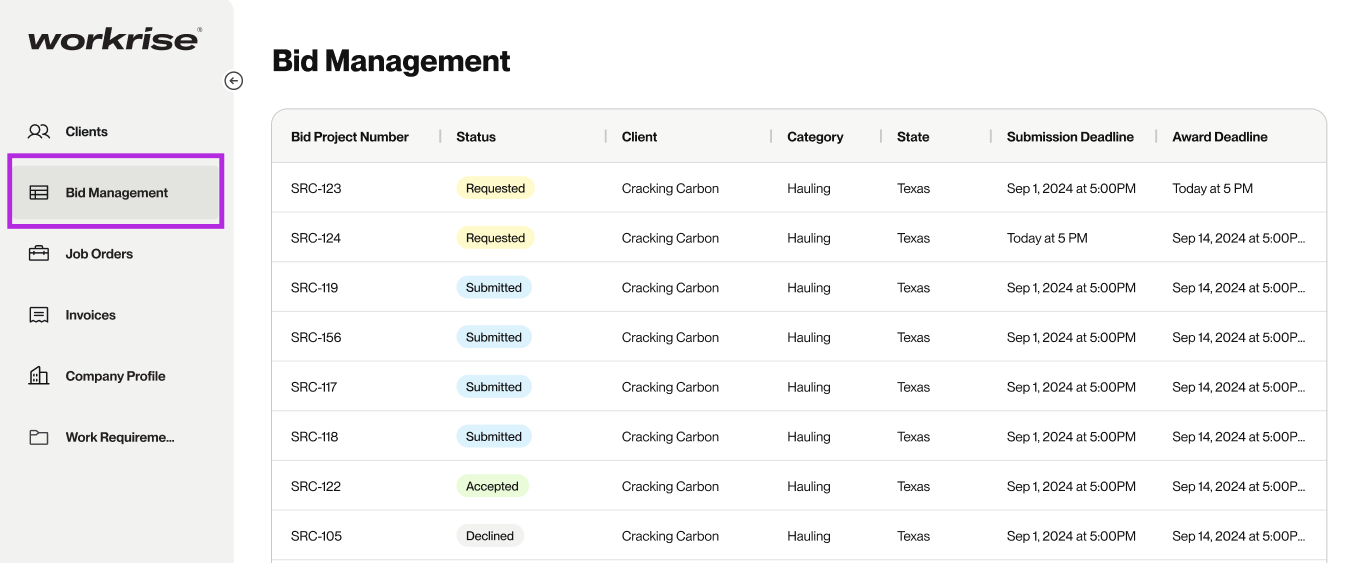The image size is (1358, 563).
Task: Sort by Submission Deadline column header
Action: 1070,137
